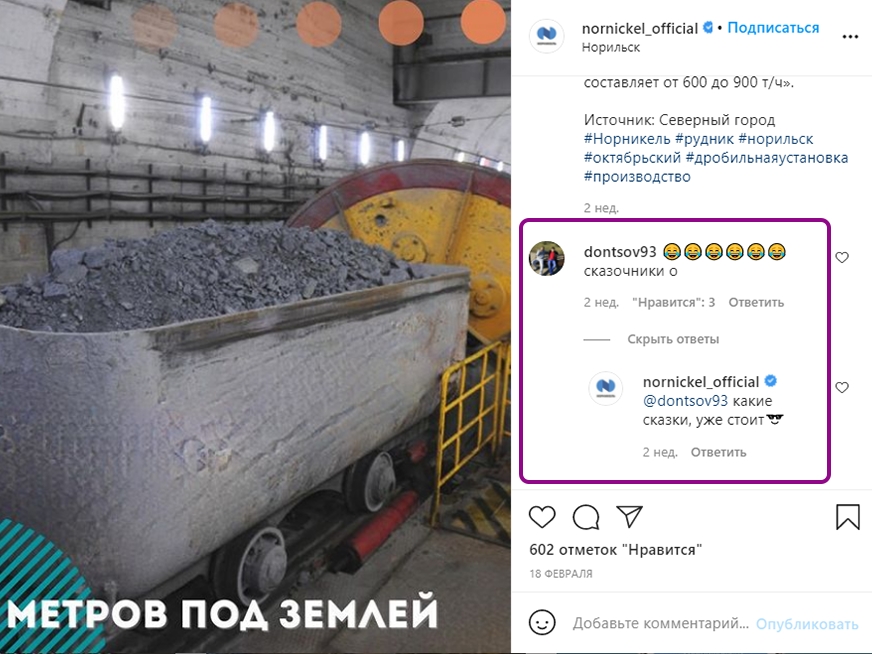Save post with the bookmark icon

coord(848,517)
